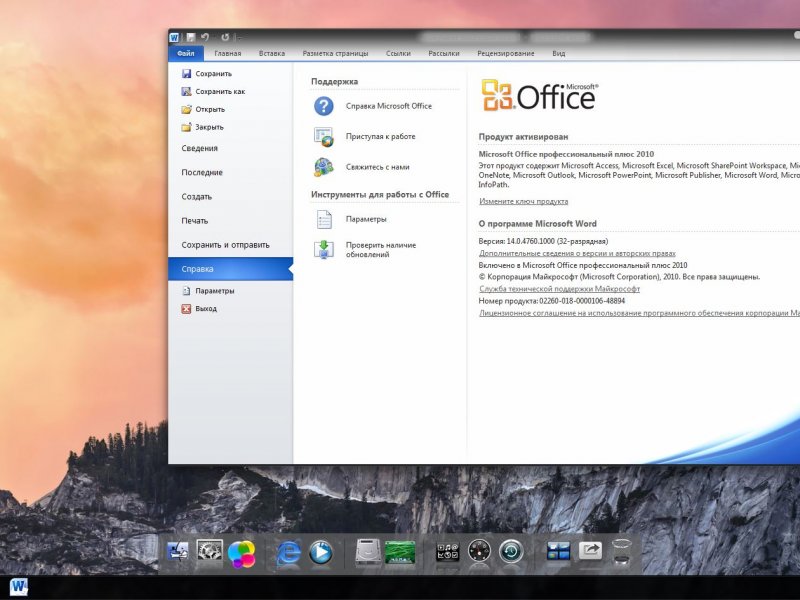
Task: Show the Последние documents section
Action: tap(202, 172)
